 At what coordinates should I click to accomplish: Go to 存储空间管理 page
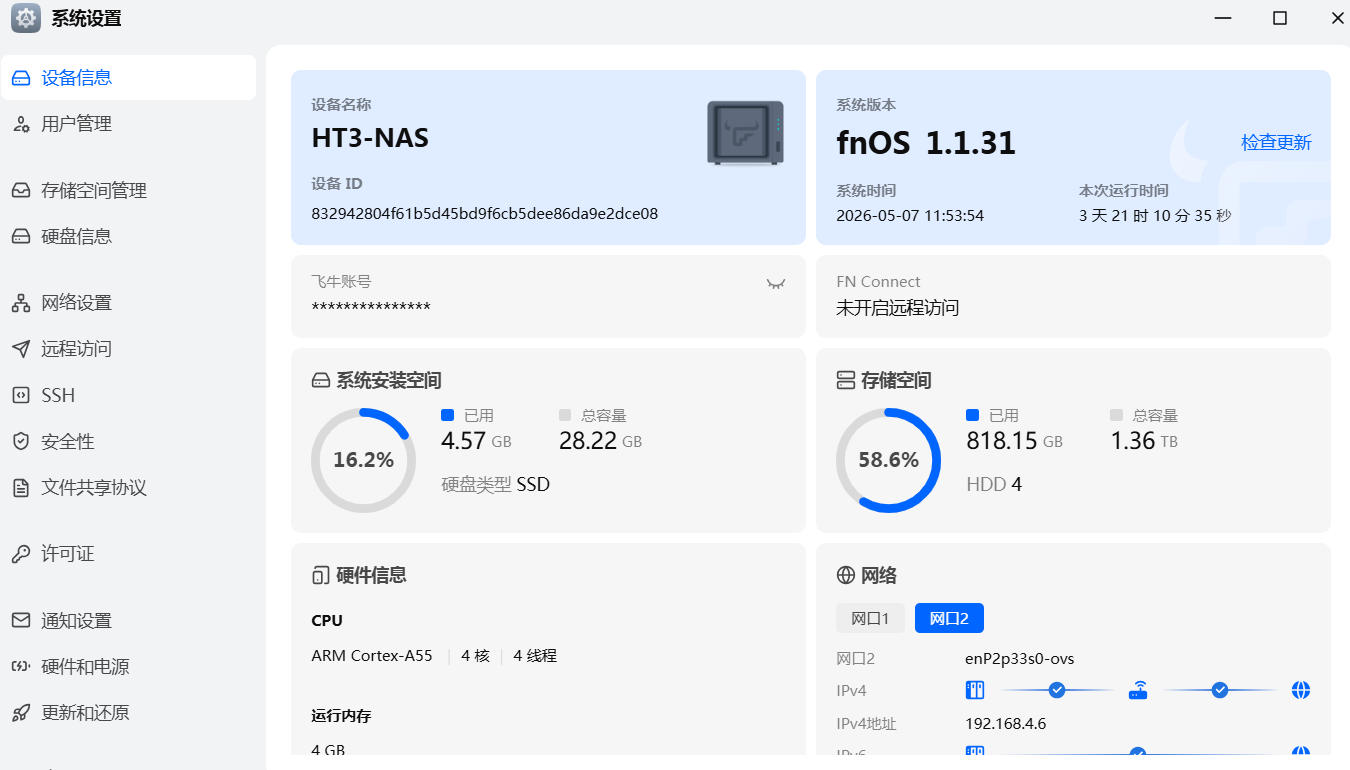coord(128,190)
